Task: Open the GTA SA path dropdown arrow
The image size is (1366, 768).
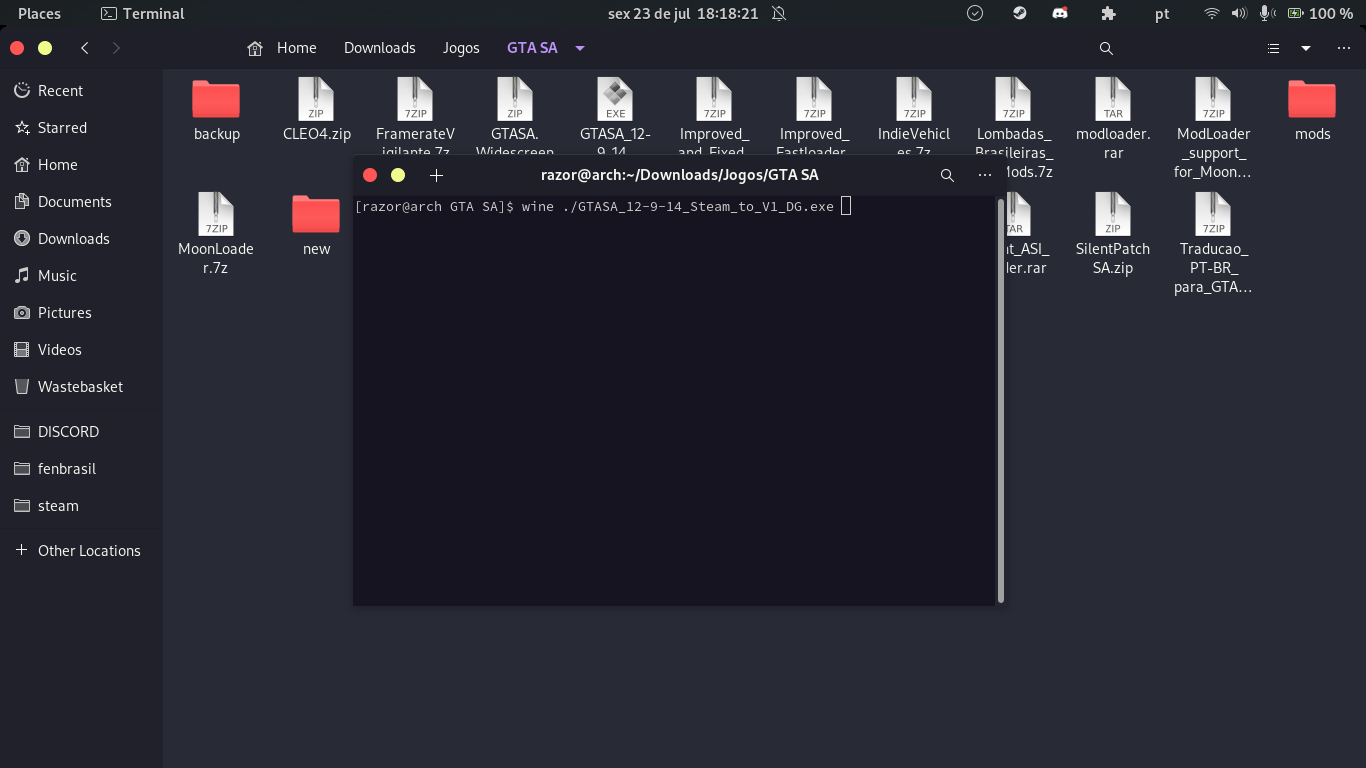Action: tap(580, 48)
